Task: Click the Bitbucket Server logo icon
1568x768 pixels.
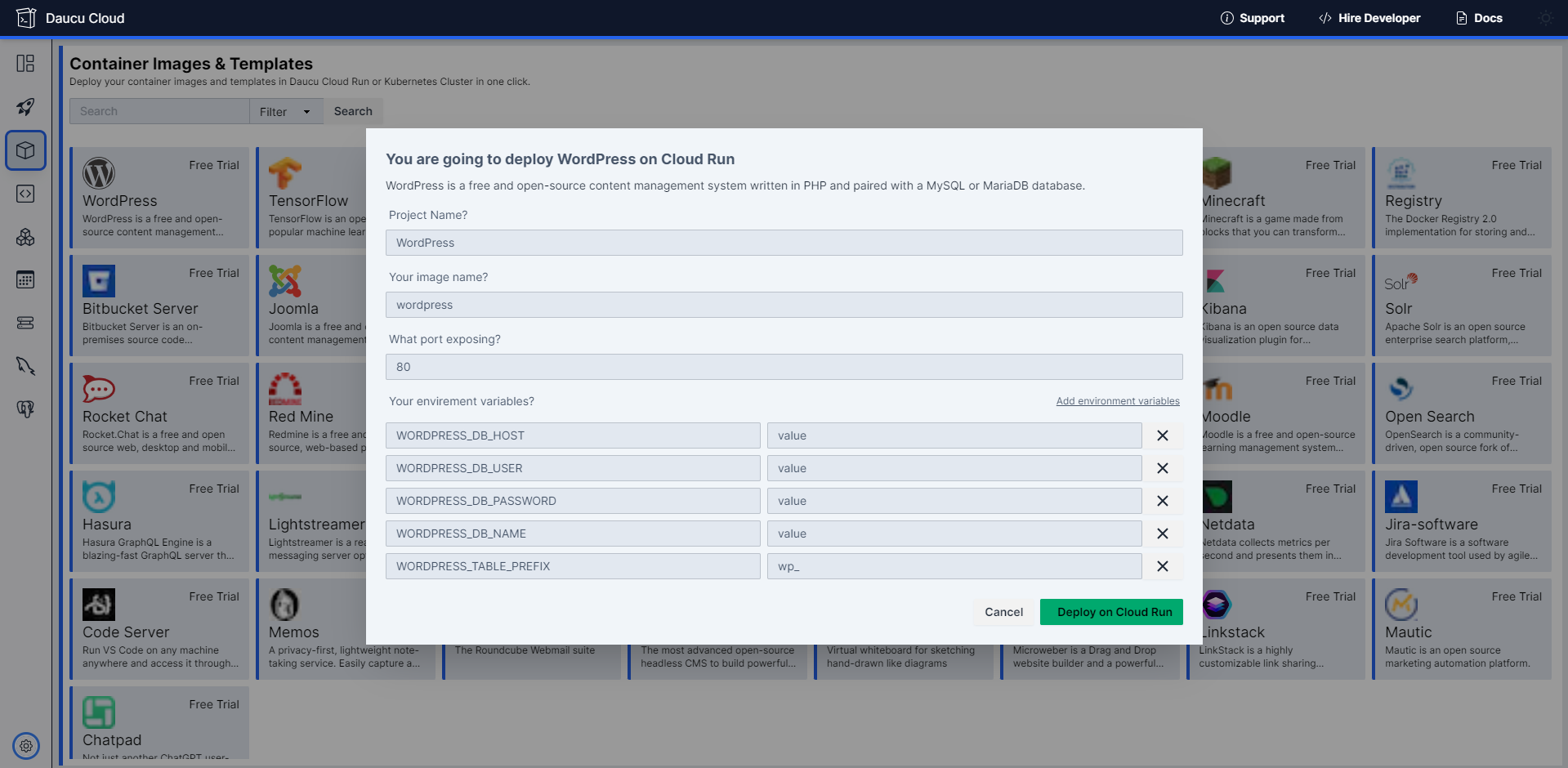Action: click(x=99, y=281)
